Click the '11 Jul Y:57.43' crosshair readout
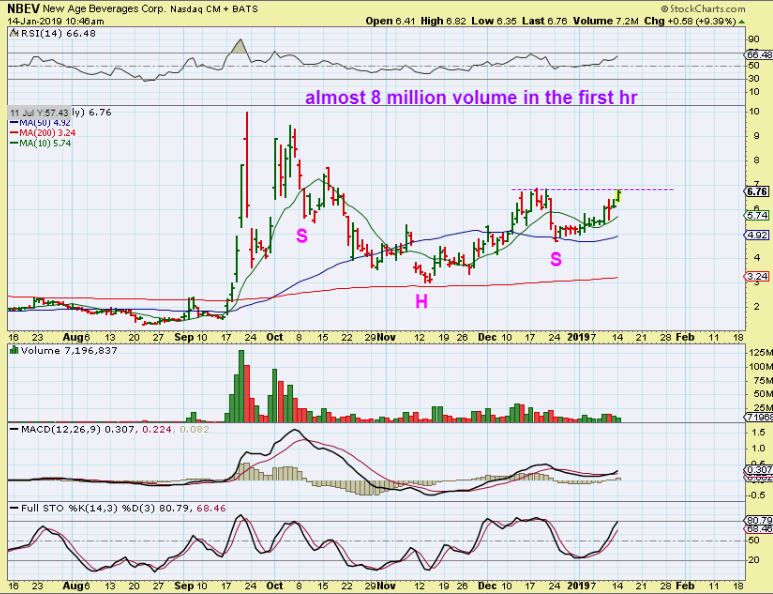Viewport: 773px width, 594px height. click(x=39, y=112)
